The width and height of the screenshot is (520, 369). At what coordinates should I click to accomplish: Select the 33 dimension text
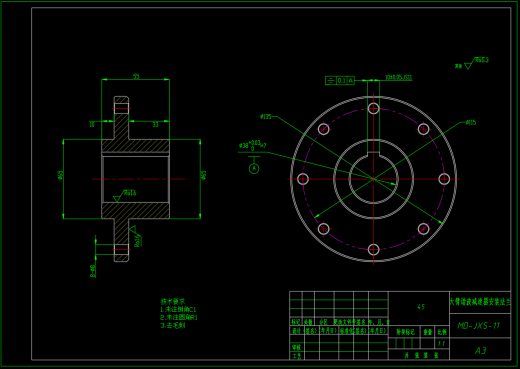pos(155,125)
